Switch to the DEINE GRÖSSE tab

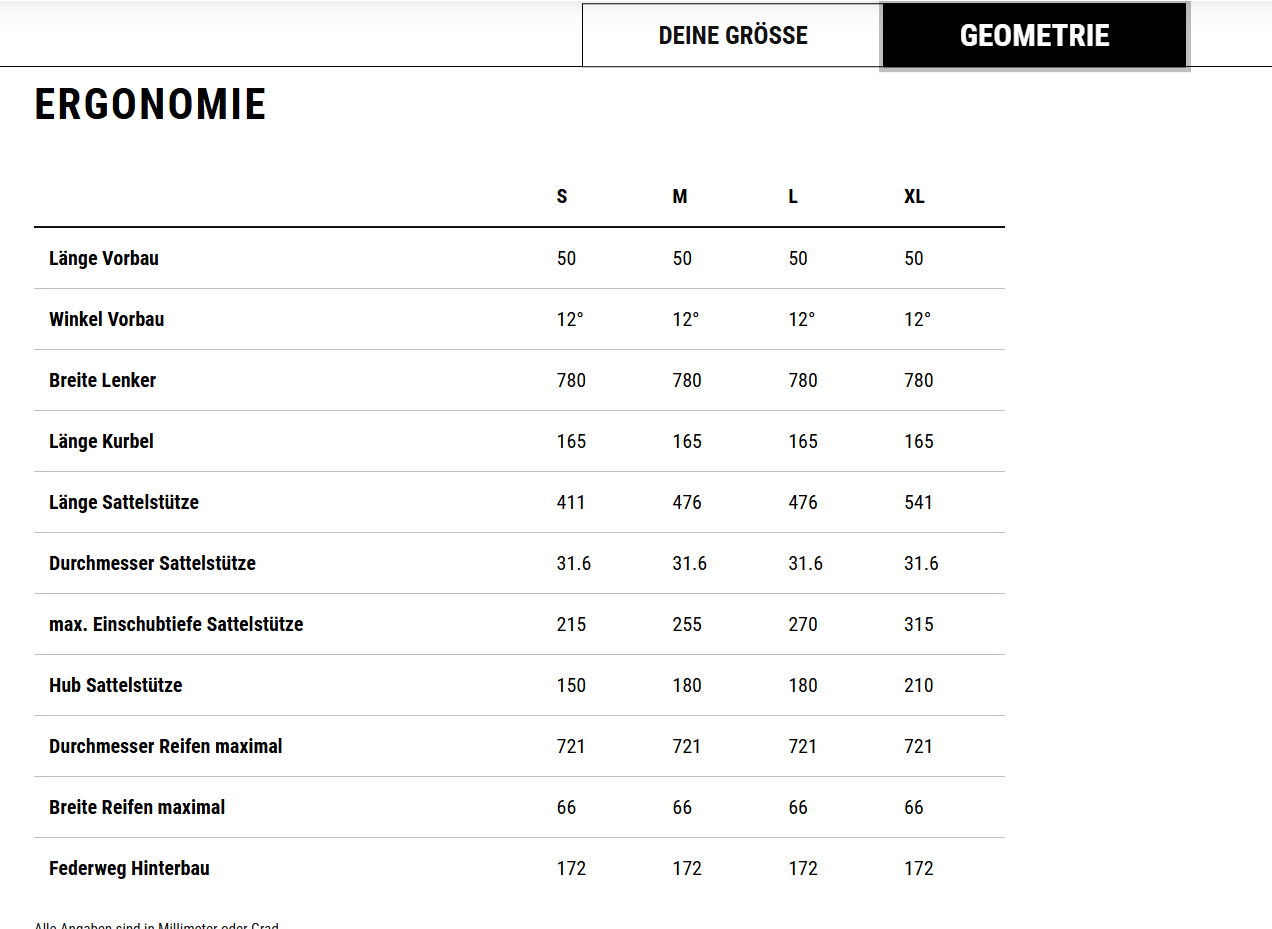(x=732, y=36)
